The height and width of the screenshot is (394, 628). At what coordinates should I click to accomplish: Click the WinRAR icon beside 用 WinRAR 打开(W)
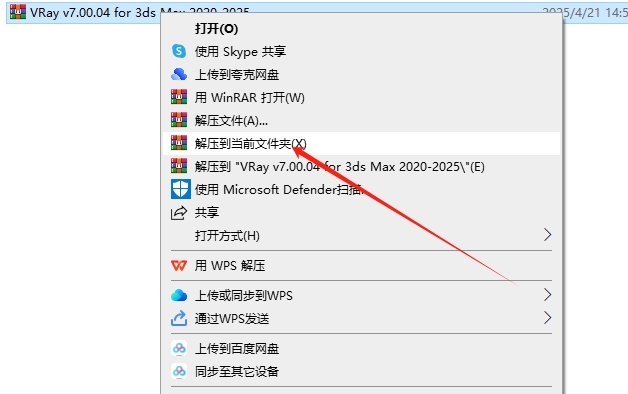(x=179, y=97)
